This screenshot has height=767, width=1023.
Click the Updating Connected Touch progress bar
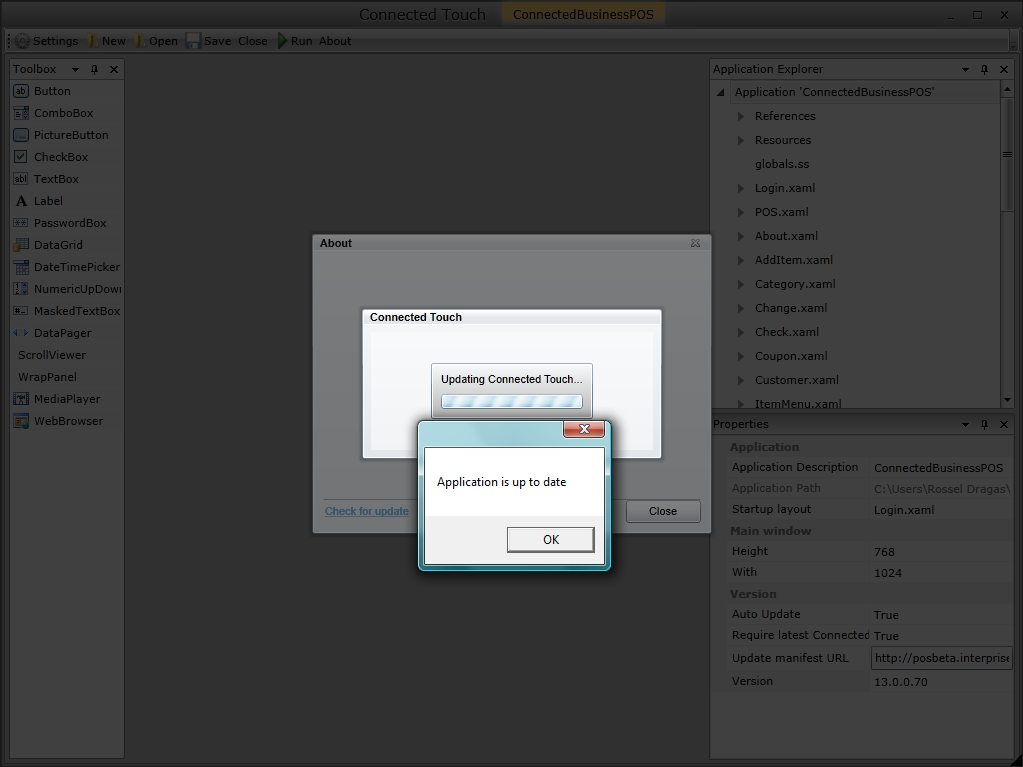tap(512, 401)
